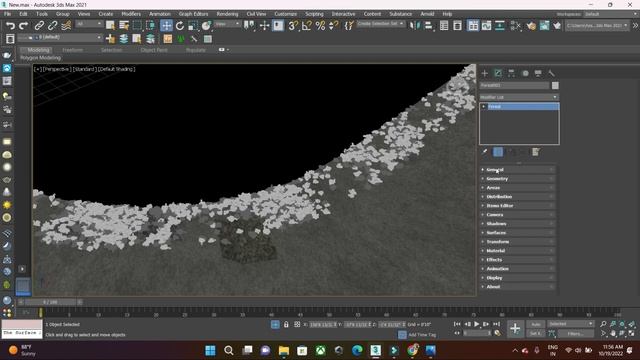Expand the Geometry rollout
Viewport: 640px width, 360px height.
518,179
